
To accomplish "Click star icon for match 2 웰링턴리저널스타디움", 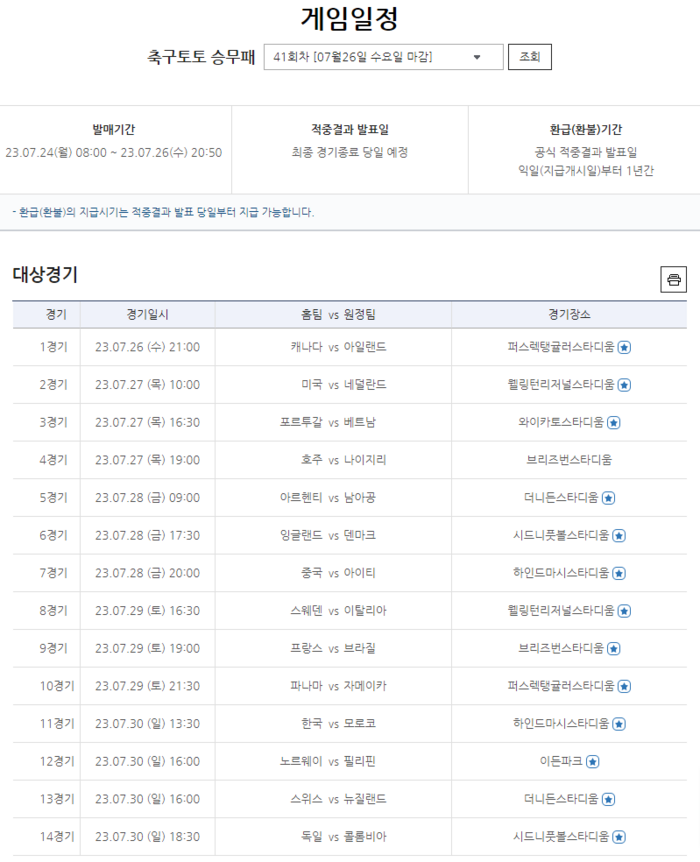I will [x=624, y=385].
